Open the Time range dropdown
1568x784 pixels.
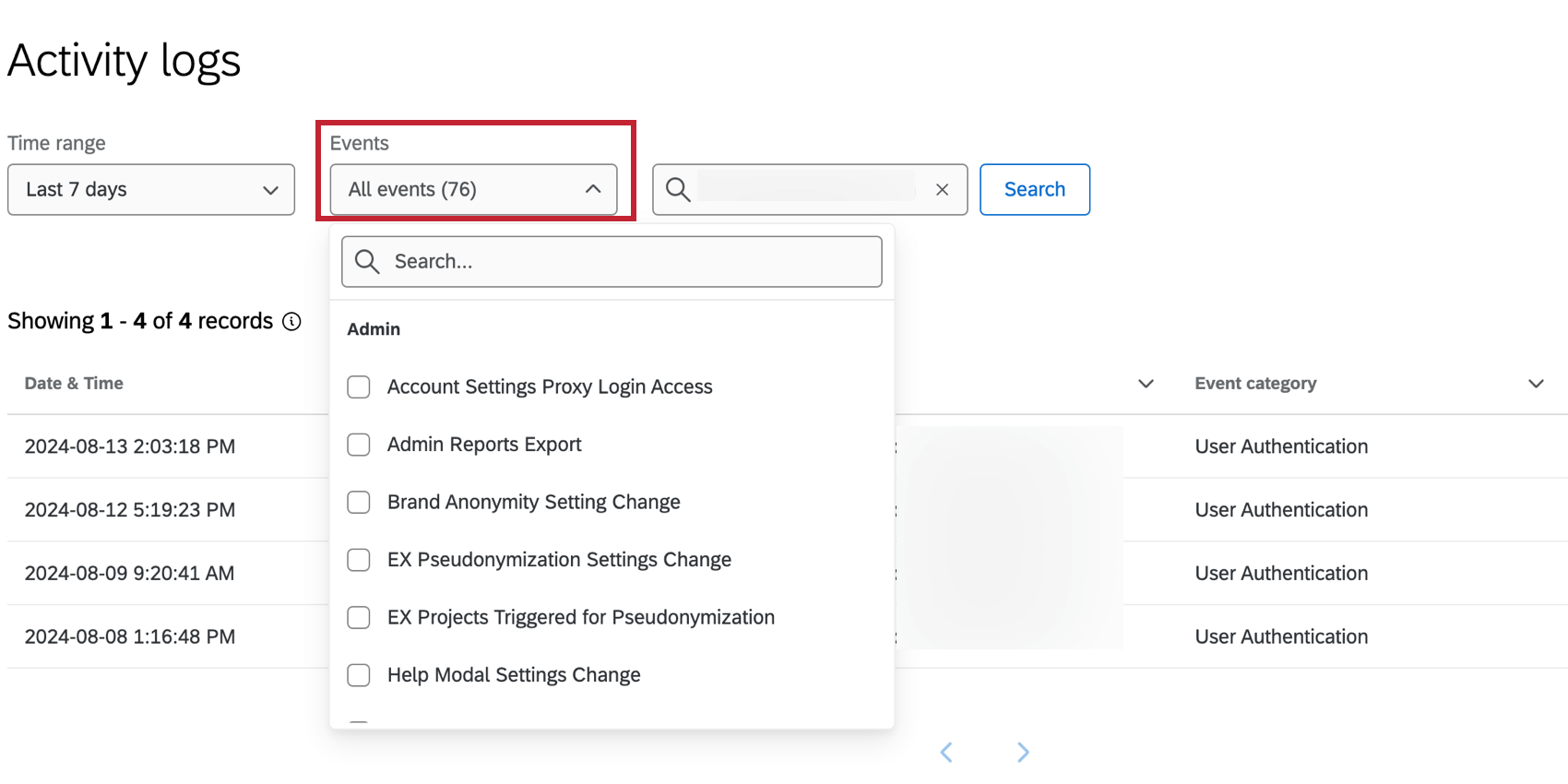coord(150,189)
